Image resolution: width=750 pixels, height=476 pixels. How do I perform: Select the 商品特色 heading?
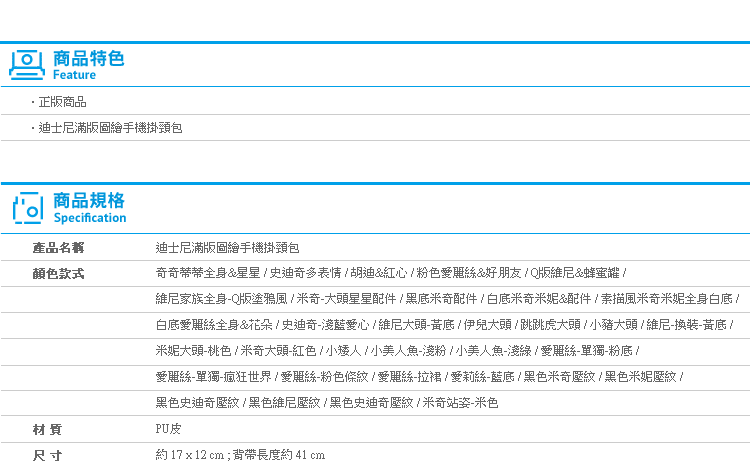[88, 58]
